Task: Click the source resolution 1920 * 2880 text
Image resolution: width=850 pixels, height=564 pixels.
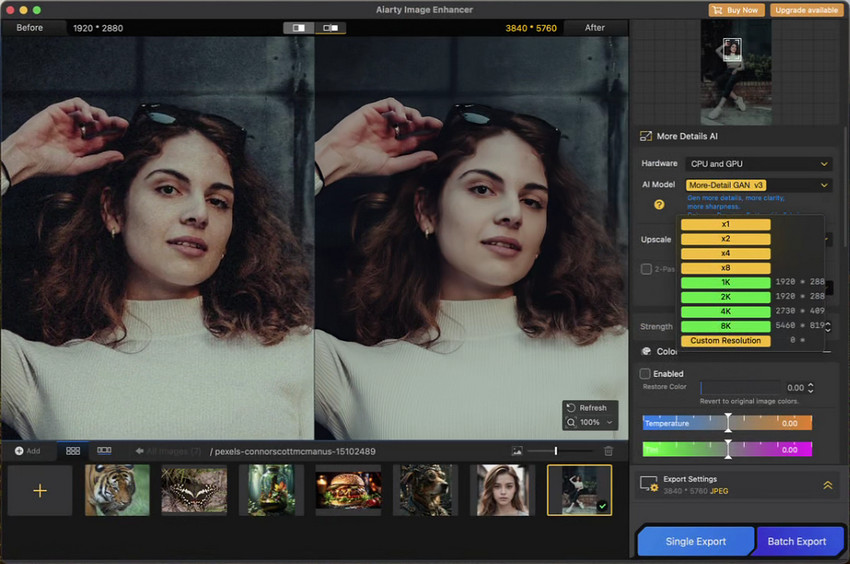Action: pyautogui.click(x=98, y=28)
